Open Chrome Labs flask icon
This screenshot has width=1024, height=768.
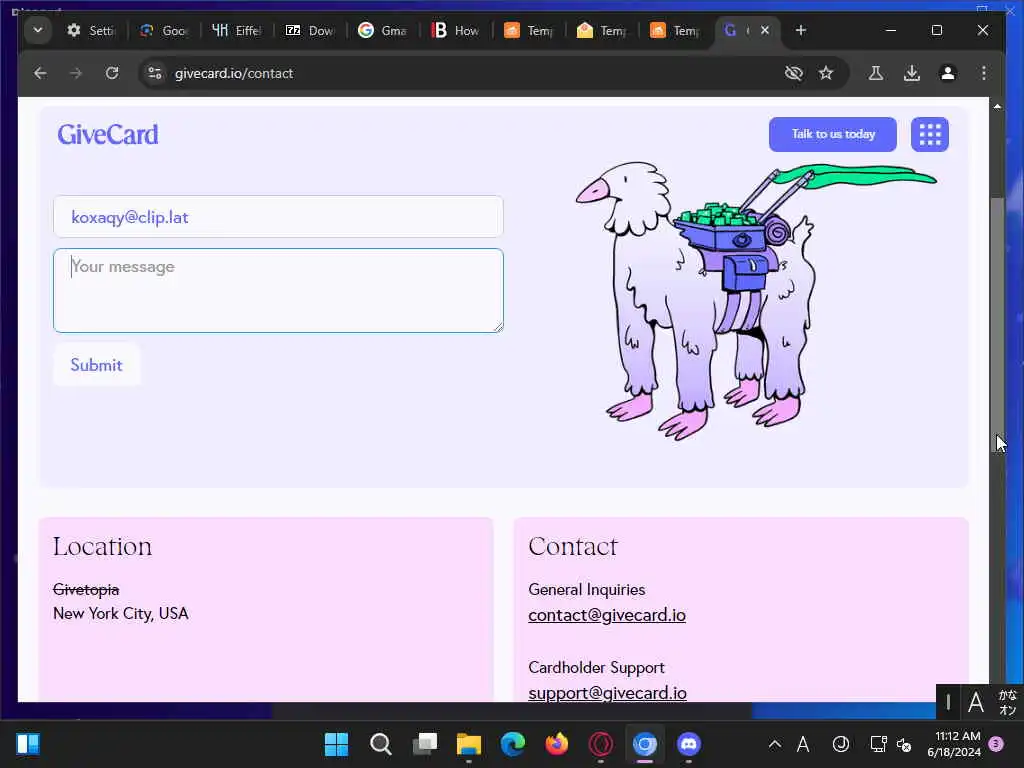[x=876, y=73]
